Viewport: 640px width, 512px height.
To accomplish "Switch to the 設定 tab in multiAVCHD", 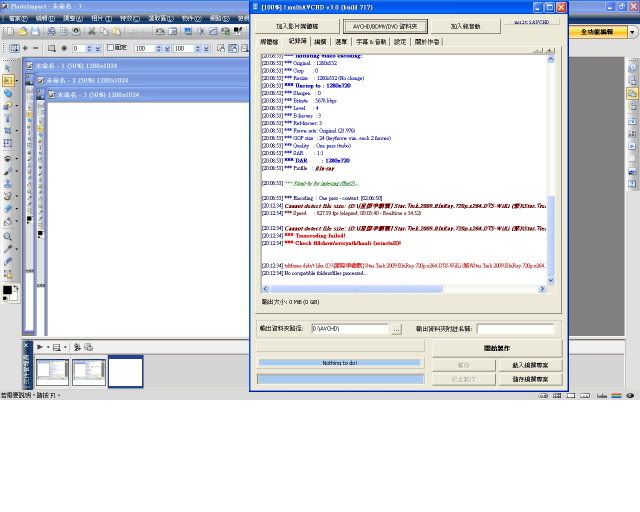I will tap(400, 42).
